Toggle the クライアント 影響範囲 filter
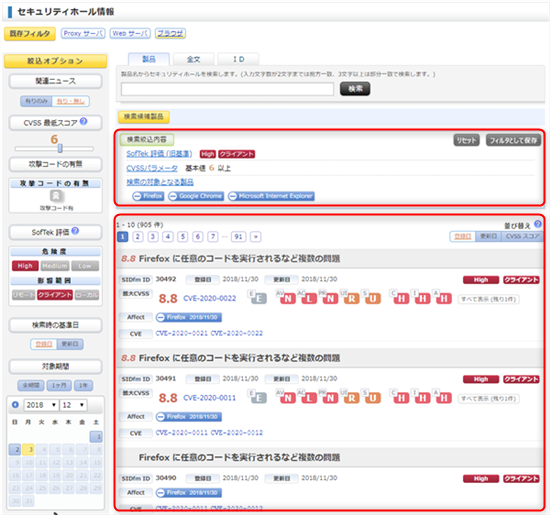Screen dimensions: 550x515 coord(55,295)
